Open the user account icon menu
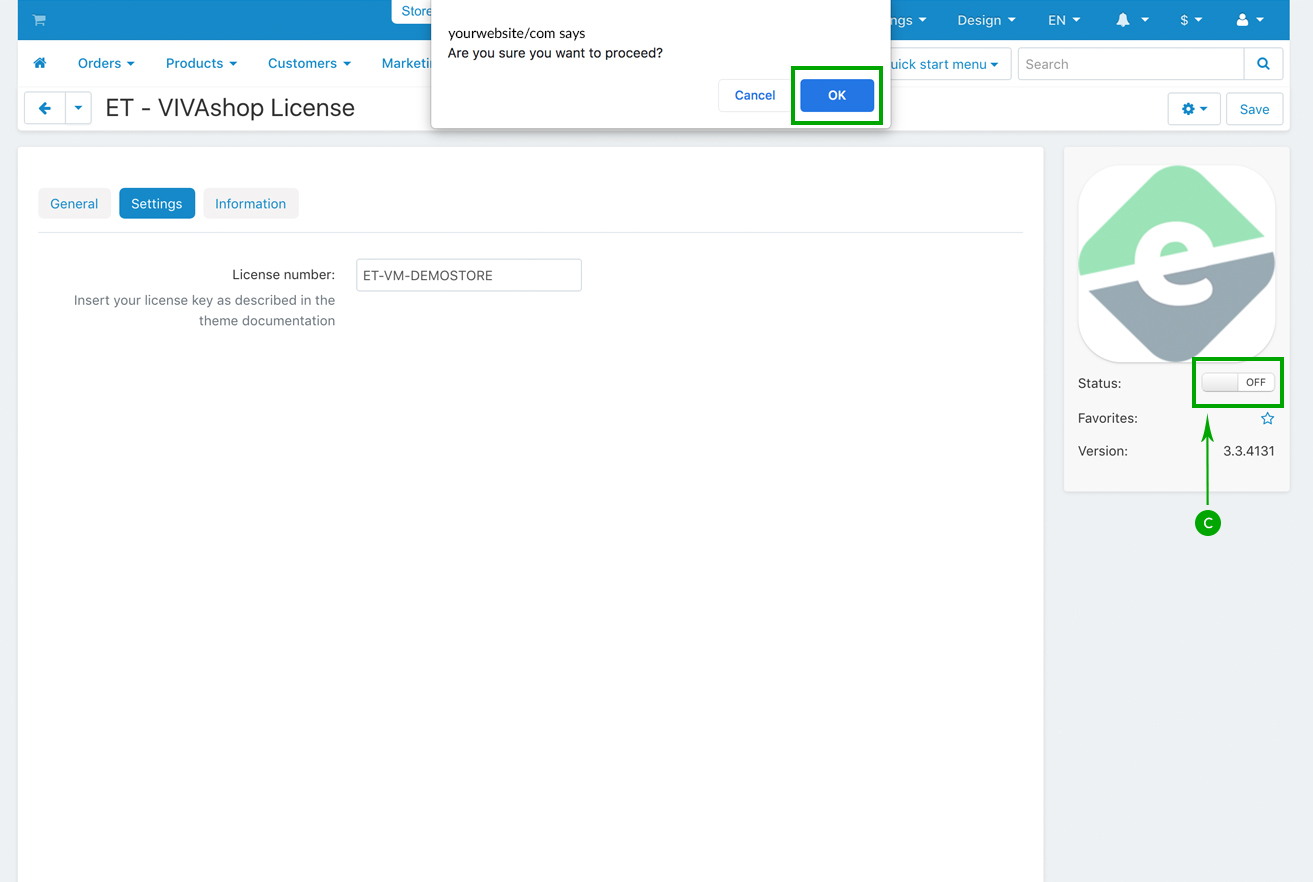 click(1250, 20)
